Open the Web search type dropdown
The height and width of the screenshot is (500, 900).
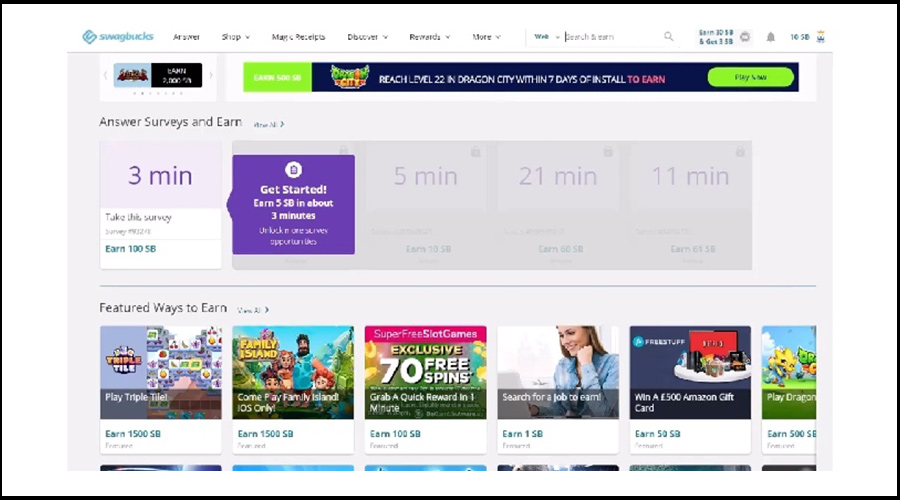coord(546,37)
